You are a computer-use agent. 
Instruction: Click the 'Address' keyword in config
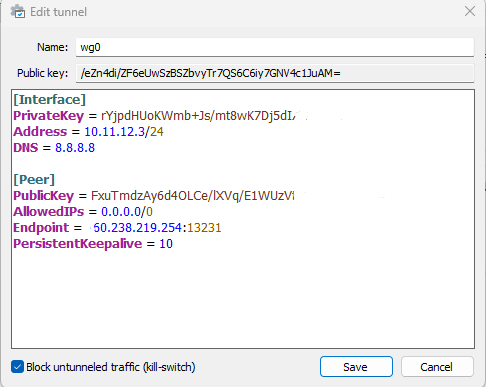[x=40, y=132]
